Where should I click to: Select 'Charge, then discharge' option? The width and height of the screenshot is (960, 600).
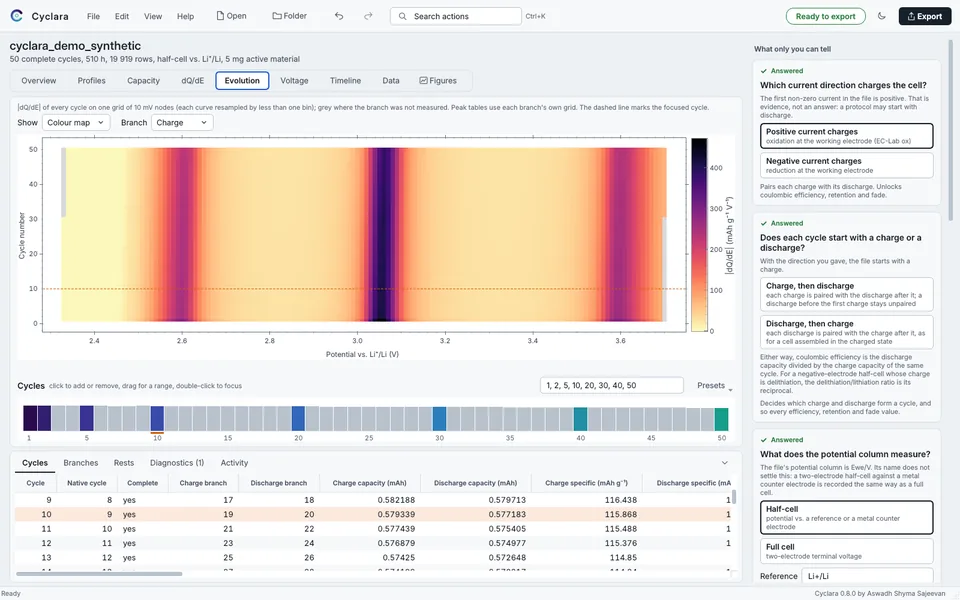(846, 294)
